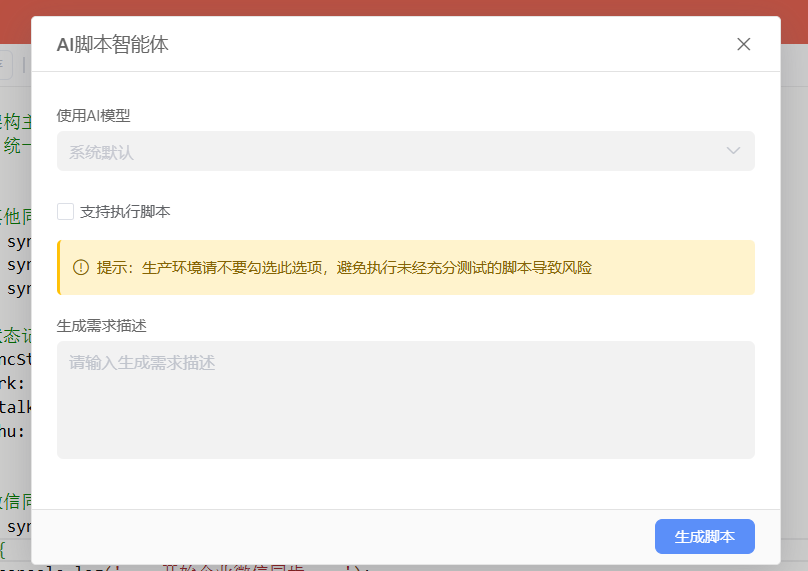The image size is (808, 571).
Task: Click the code line beginning with talk
Action: click(14, 407)
